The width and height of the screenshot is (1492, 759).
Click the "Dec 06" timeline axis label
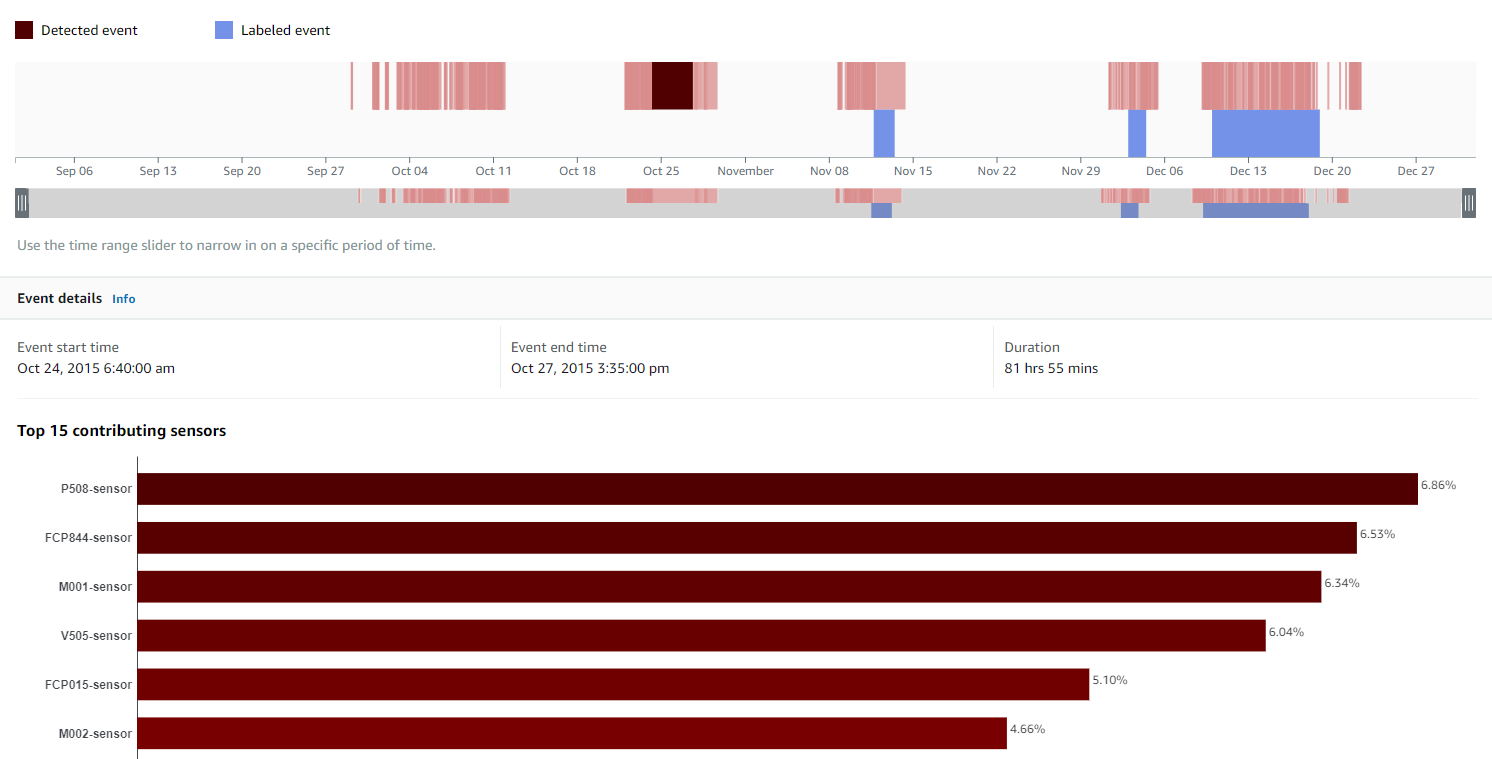tap(1164, 171)
